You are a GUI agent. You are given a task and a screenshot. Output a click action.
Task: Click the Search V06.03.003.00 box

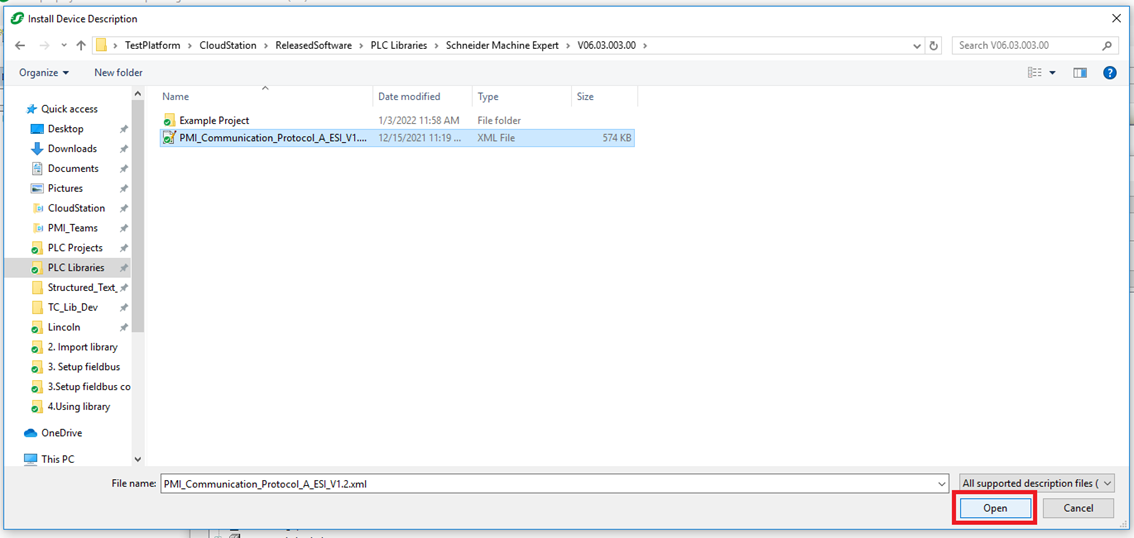click(1028, 46)
